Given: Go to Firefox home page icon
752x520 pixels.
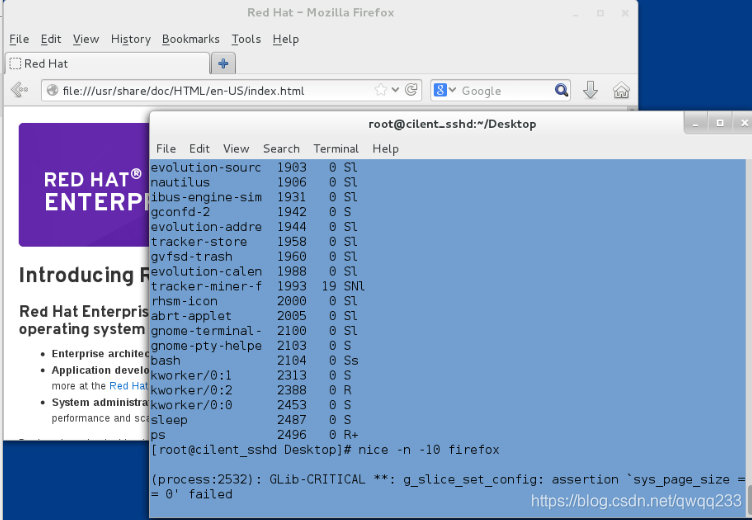Looking at the screenshot, I should (621, 90).
